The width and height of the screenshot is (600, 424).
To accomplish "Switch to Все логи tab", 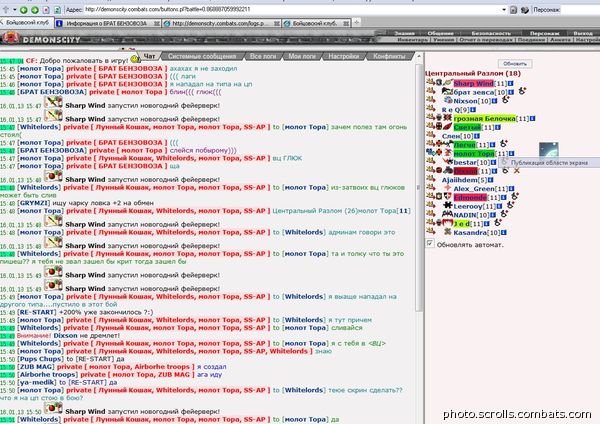I will 263,57.
